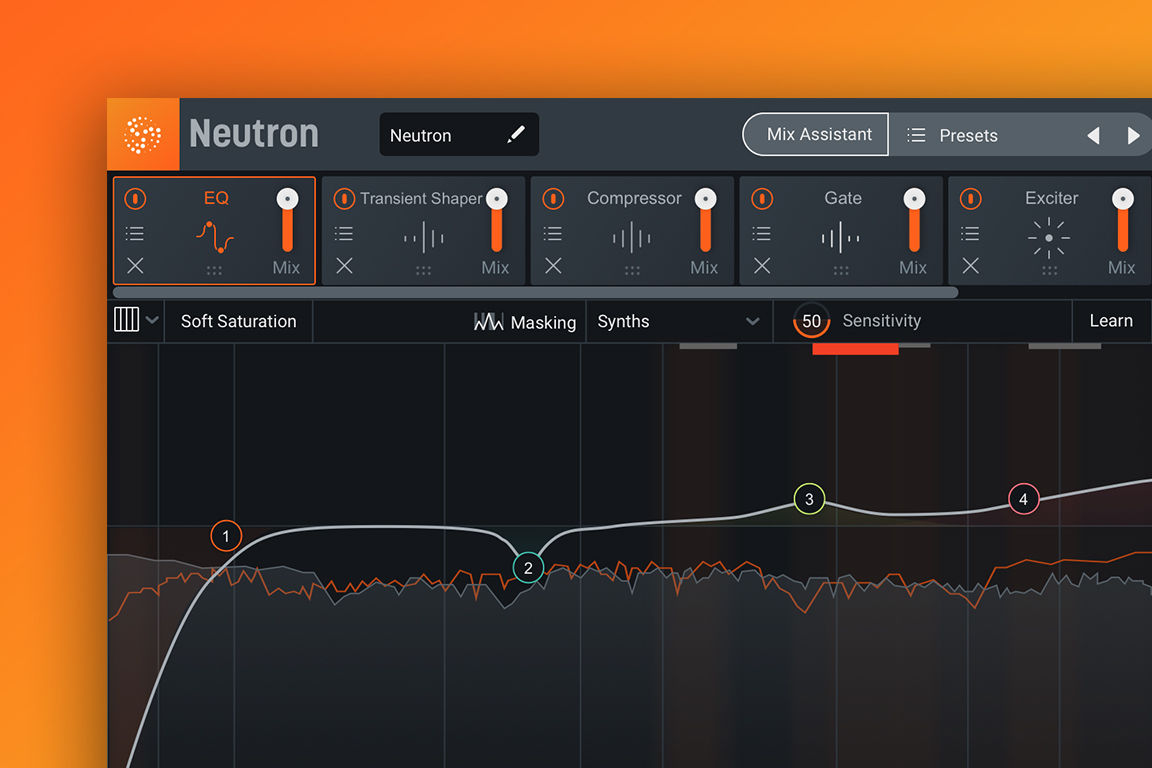Remove the Gate module with X

coord(762,265)
